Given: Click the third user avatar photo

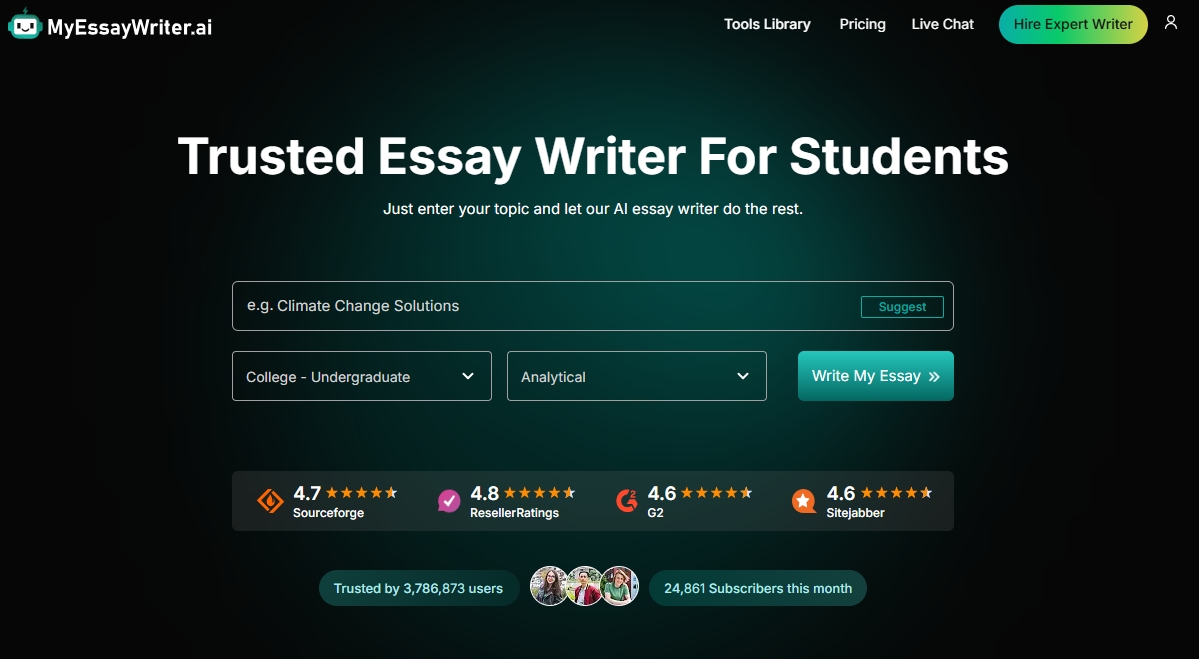Looking at the screenshot, I should click(621, 587).
